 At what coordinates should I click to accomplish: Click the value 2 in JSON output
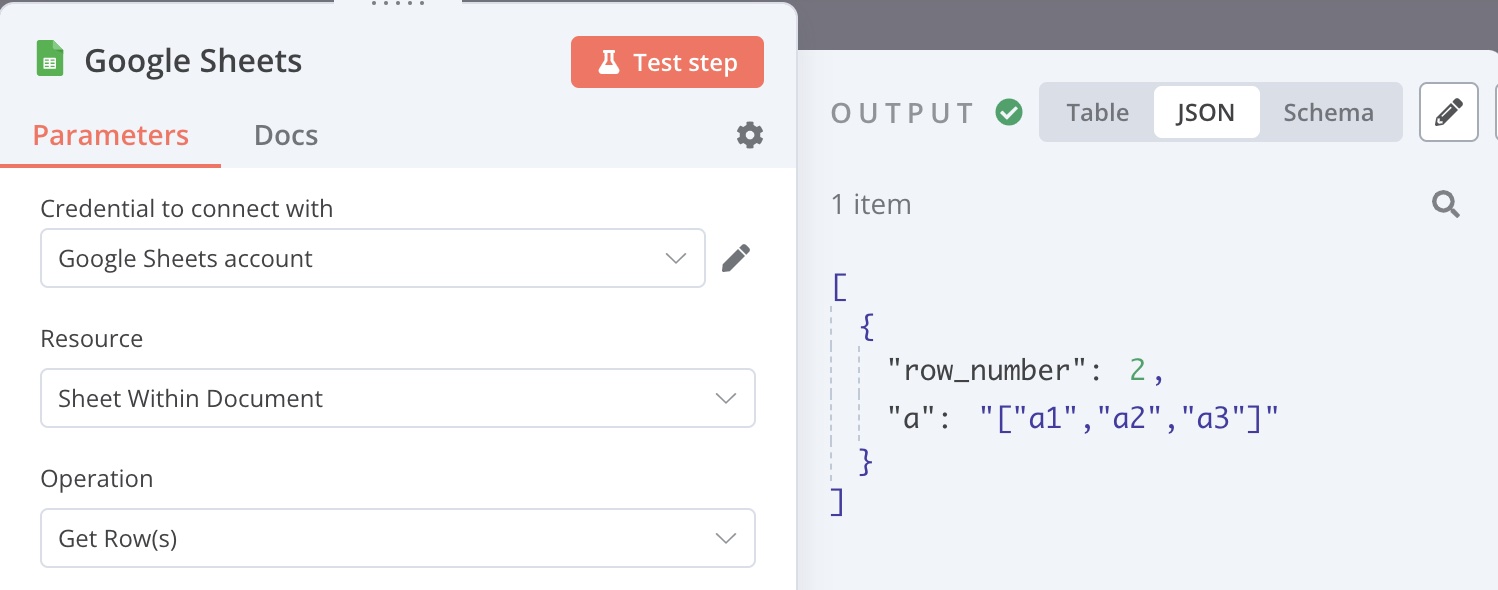tap(1137, 371)
